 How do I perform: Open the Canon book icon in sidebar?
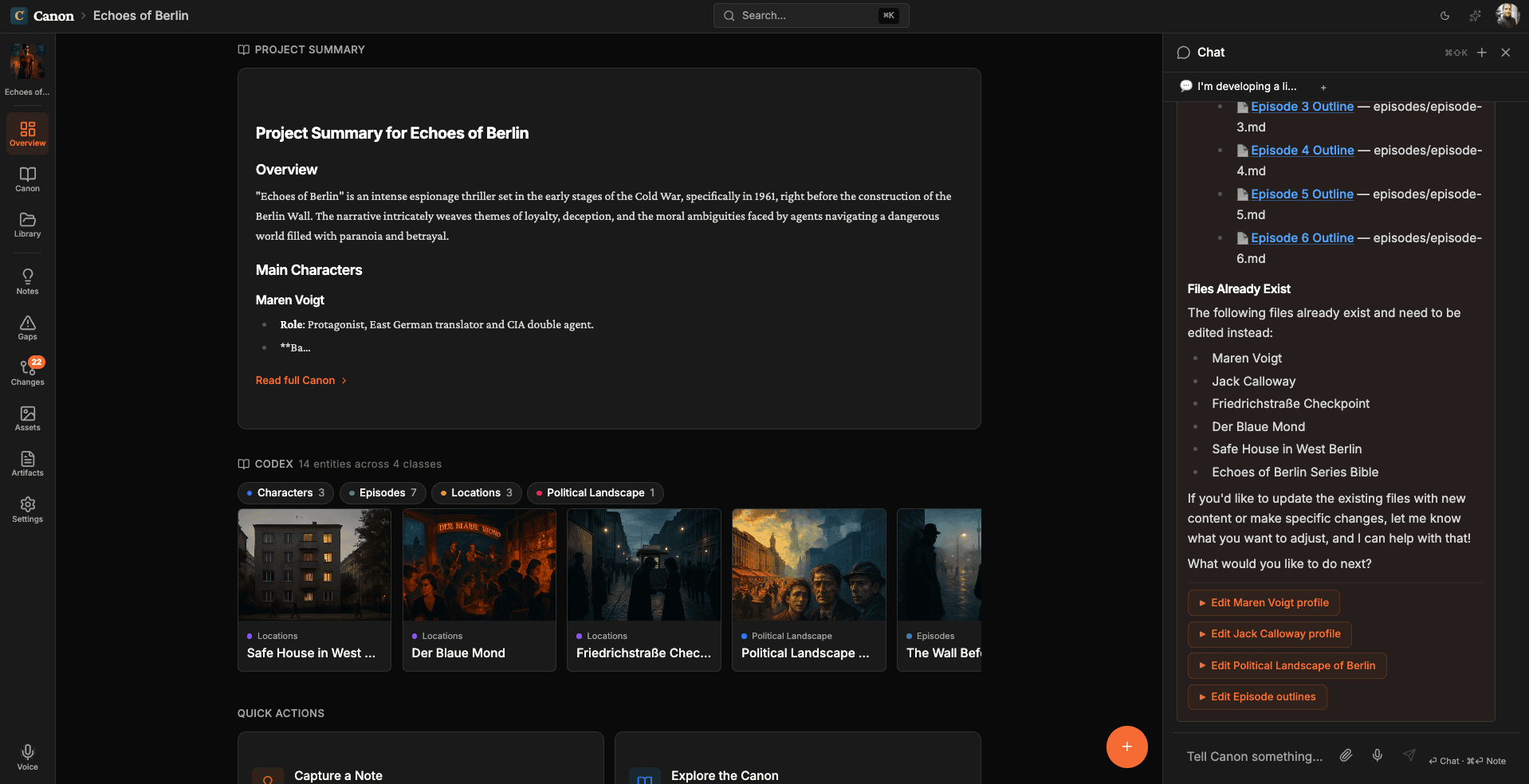tap(28, 178)
